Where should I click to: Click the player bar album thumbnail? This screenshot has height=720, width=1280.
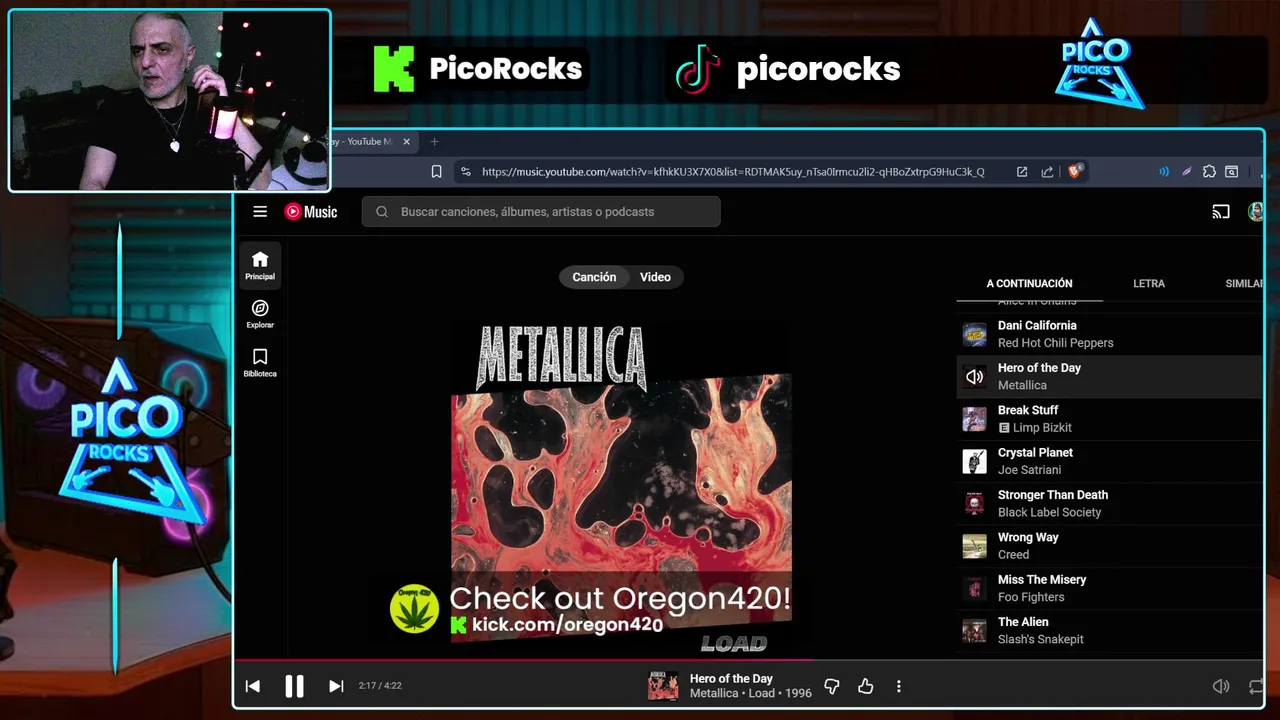(x=663, y=686)
